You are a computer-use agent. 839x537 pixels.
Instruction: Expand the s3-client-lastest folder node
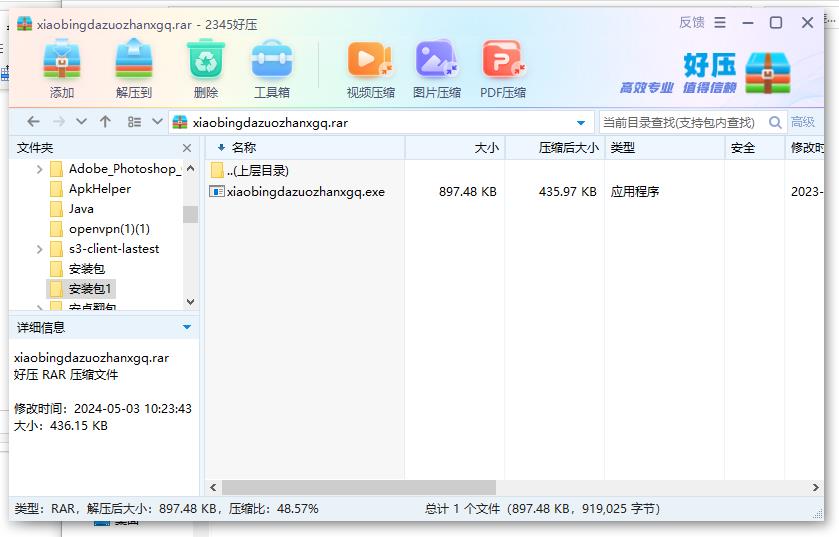pyautogui.click(x=39, y=249)
